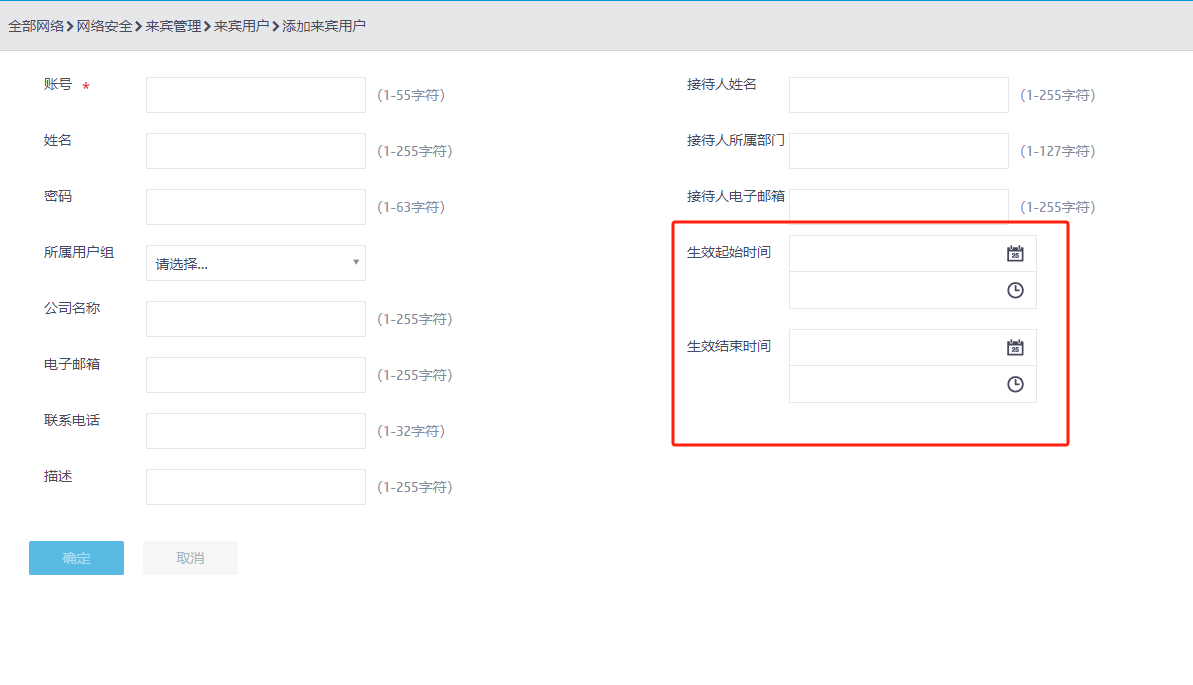1193x685 pixels.
Task: Focus the 联系电话 input field
Action: [x=256, y=431]
